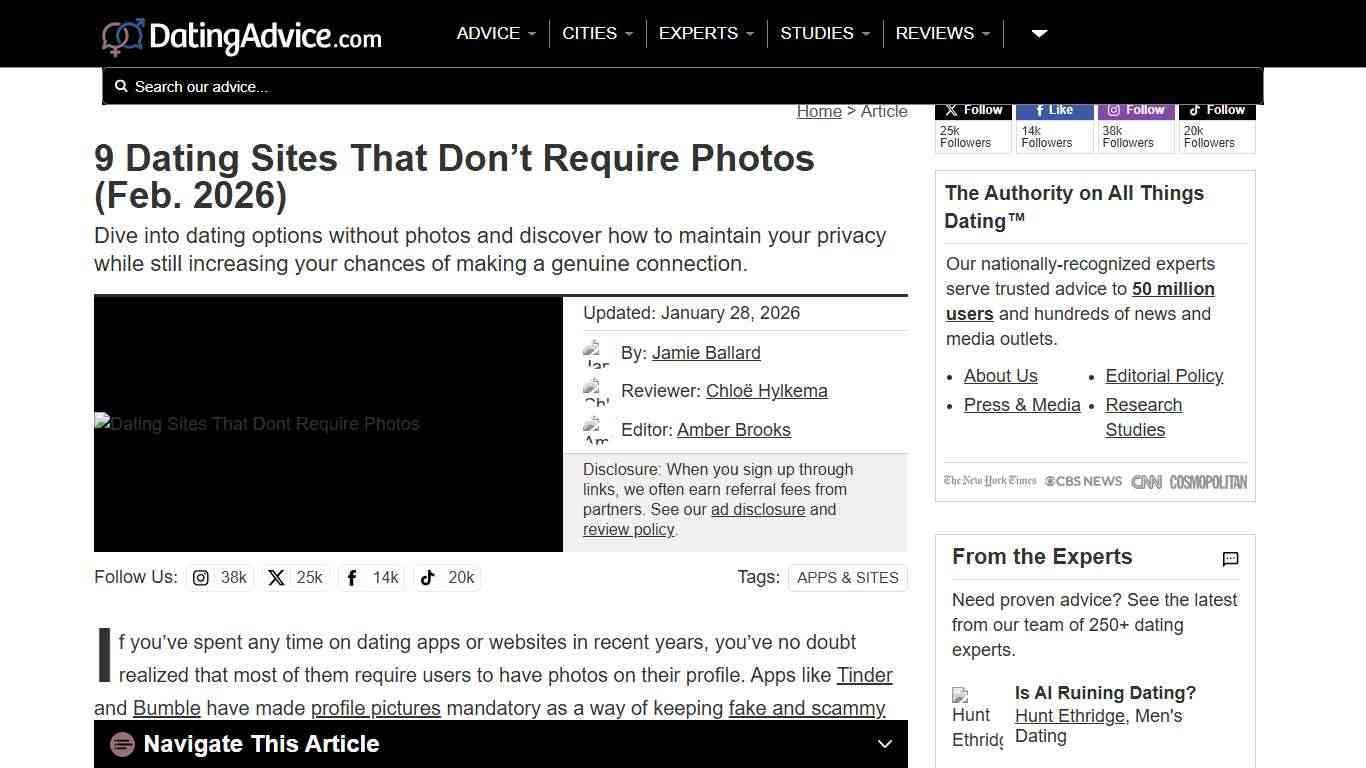
Task: Open the REVIEWS navigation menu
Action: coord(941,33)
